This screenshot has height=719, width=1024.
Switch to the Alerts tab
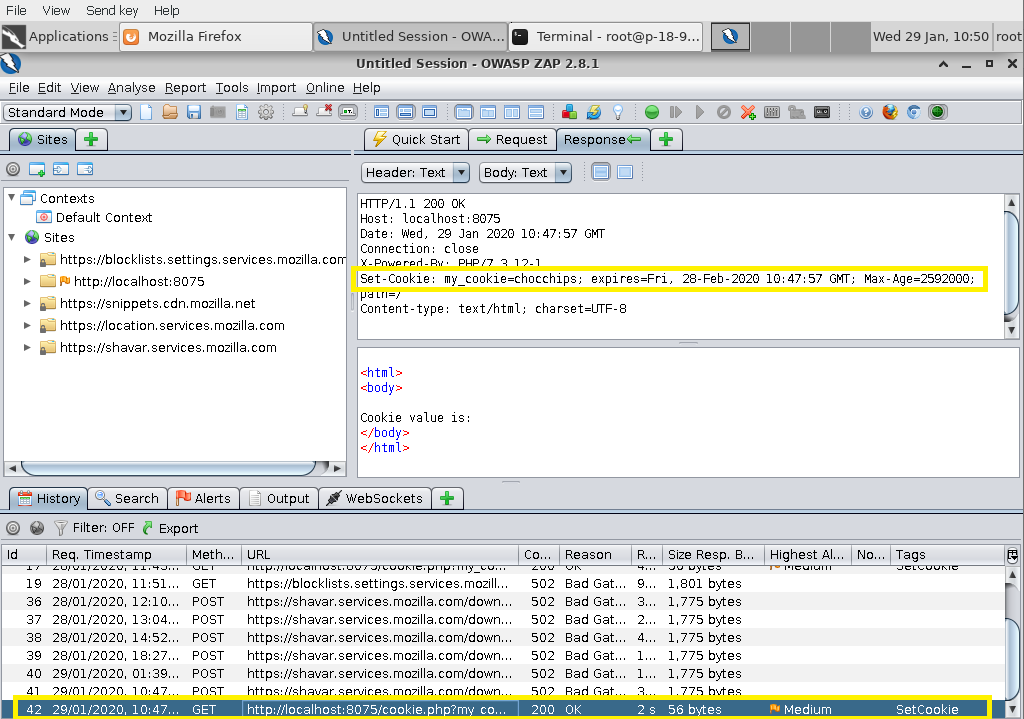tap(203, 498)
